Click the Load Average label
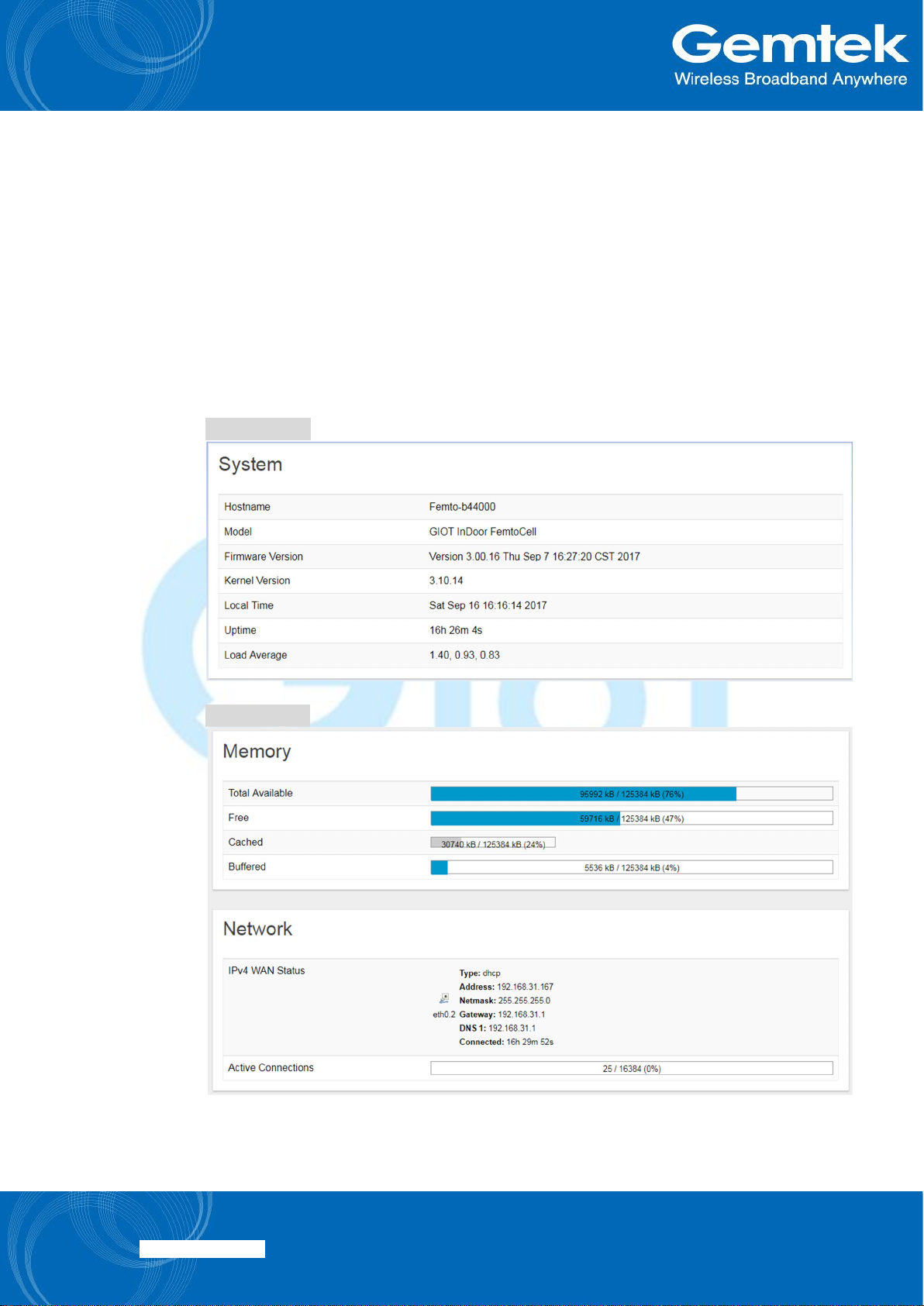Screen dimensions: 924x1306 (x=256, y=655)
